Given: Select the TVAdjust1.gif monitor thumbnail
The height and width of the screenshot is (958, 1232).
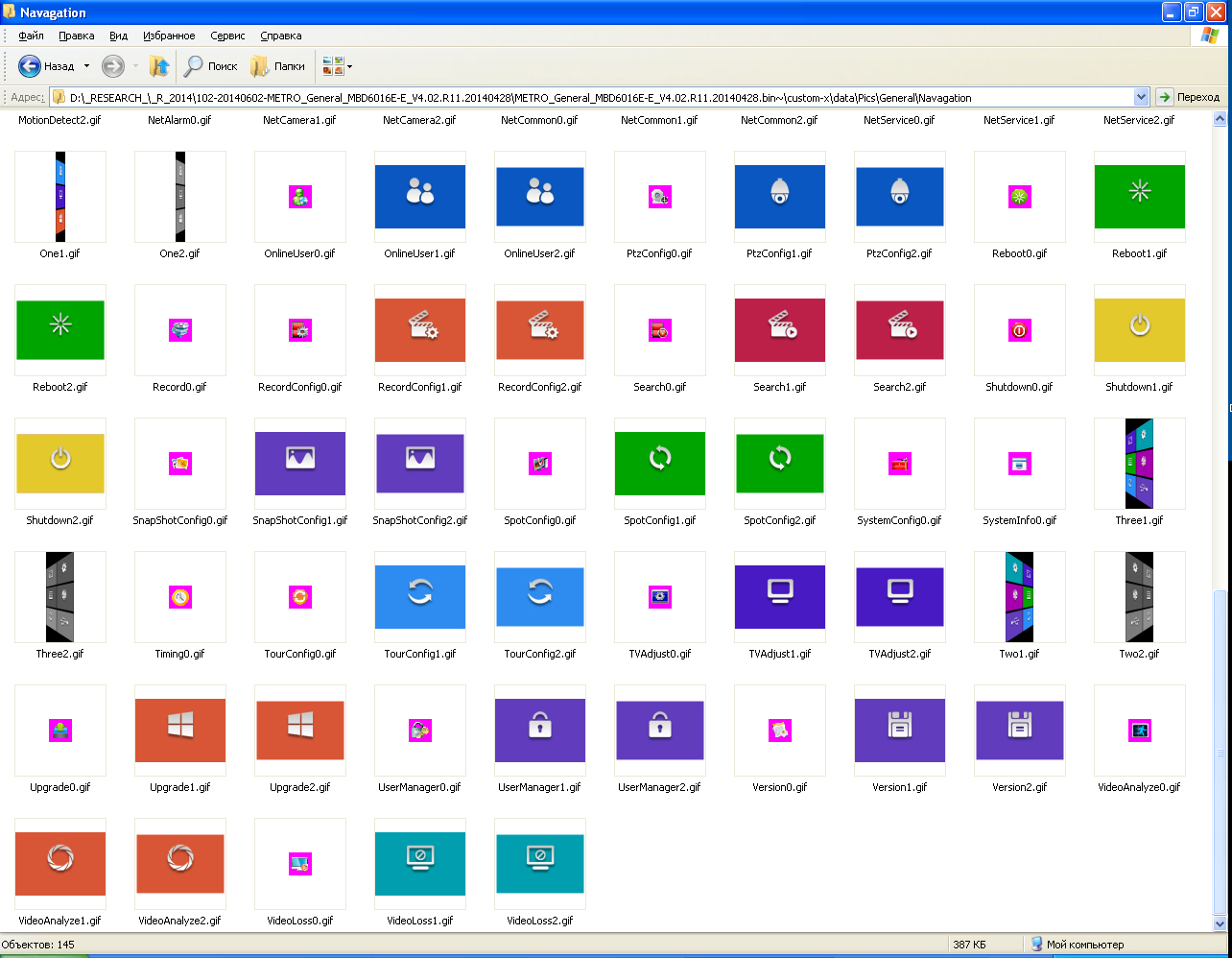Looking at the screenshot, I should tap(779, 597).
